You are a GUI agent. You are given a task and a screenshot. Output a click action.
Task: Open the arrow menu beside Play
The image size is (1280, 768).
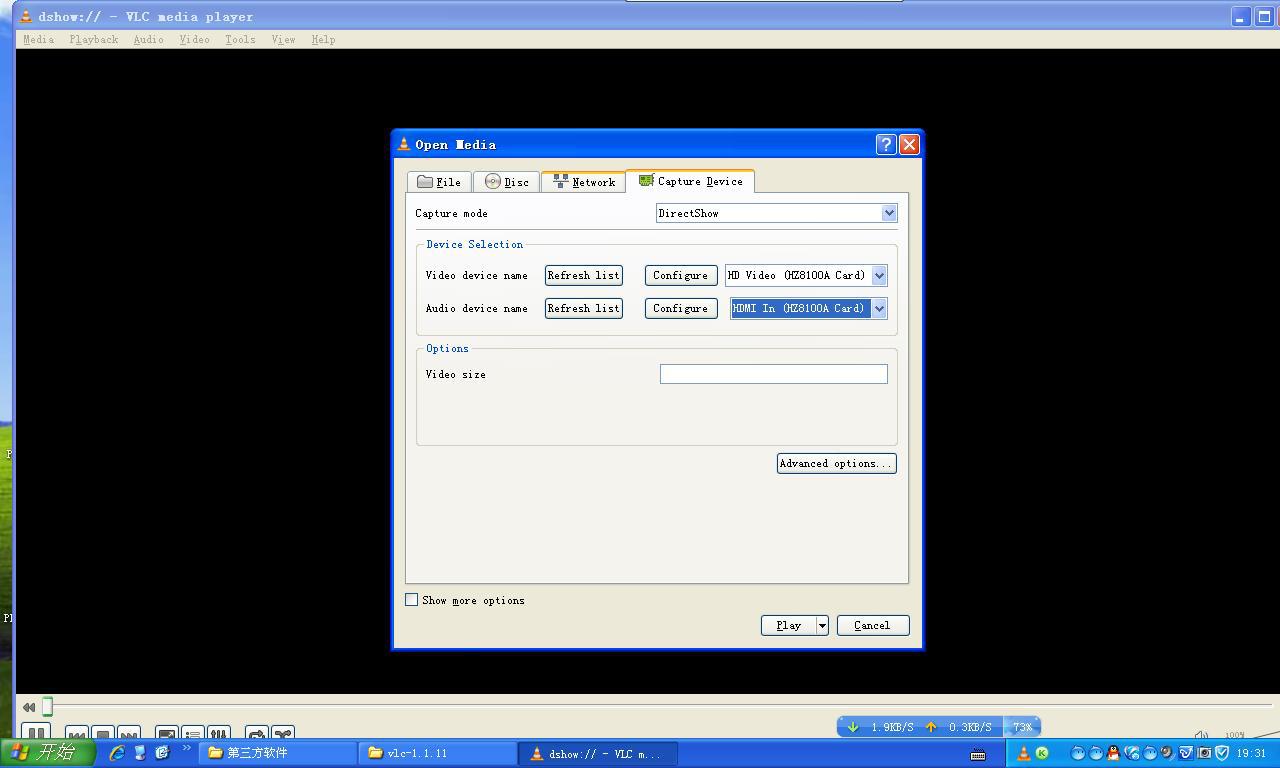pyautogui.click(x=822, y=625)
